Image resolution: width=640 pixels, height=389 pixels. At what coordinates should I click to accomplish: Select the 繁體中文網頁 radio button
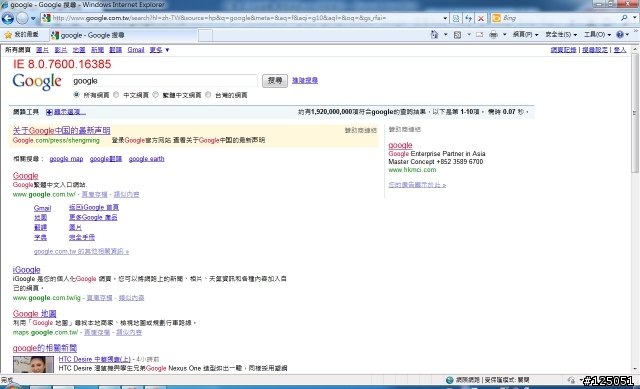coord(156,95)
